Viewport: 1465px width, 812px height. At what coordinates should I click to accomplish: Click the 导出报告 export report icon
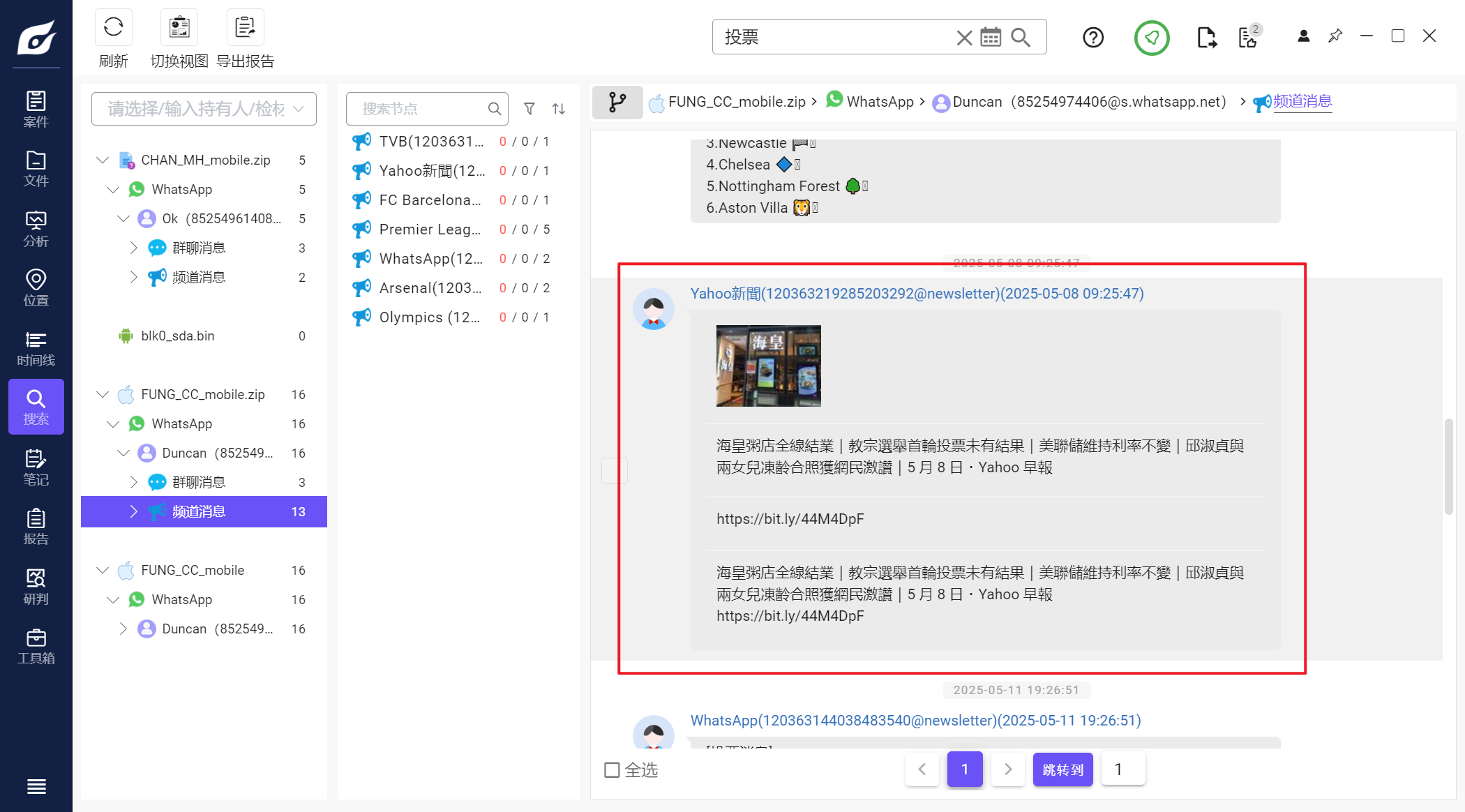pos(245,28)
